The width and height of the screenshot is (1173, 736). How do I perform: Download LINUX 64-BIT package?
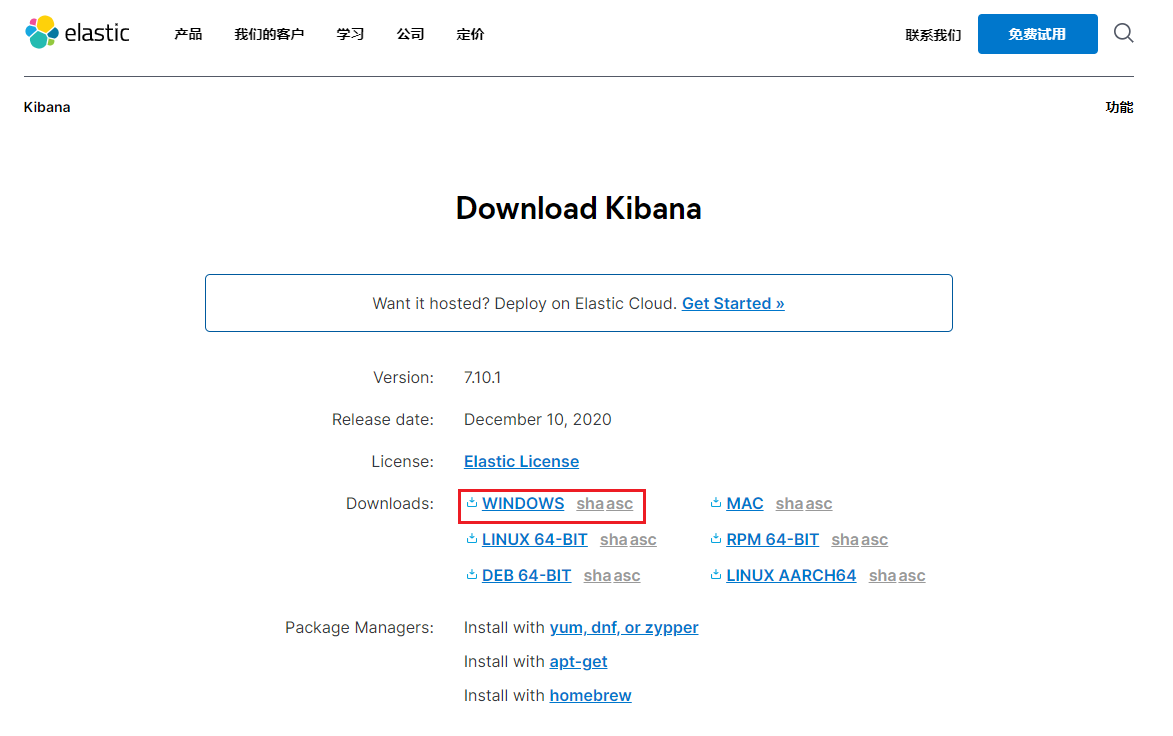coord(535,539)
